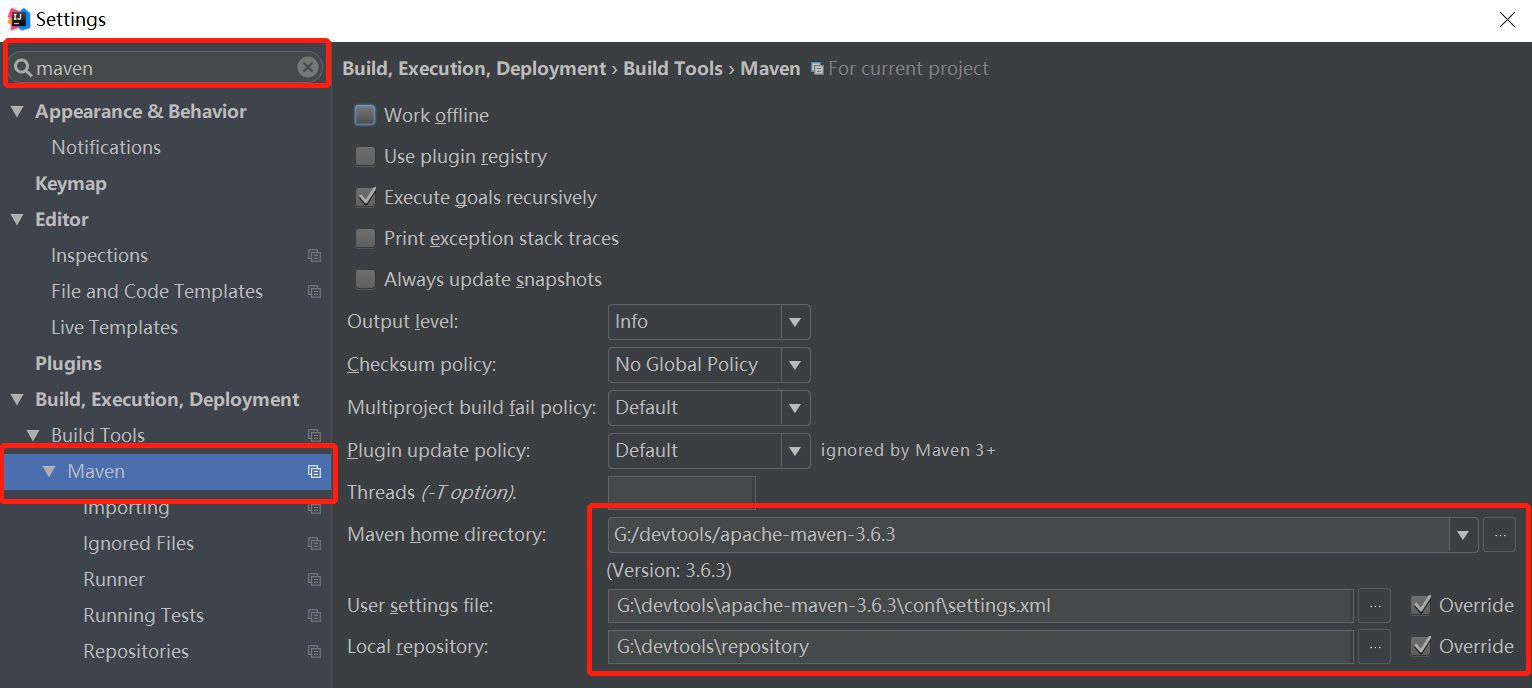Viewport: 1532px width, 688px height.
Task: Select Runner under Maven
Action: [114, 580]
